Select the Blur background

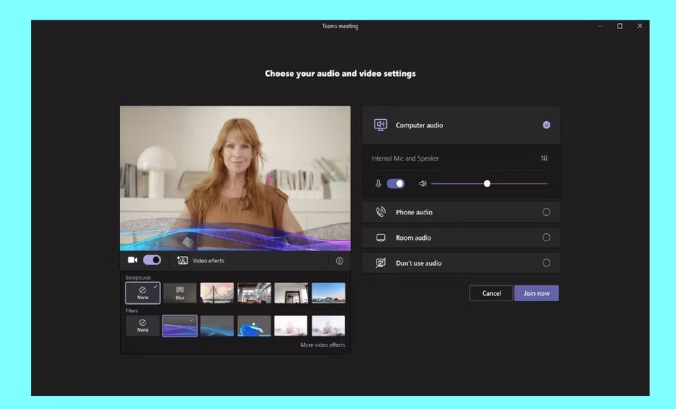pyautogui.click(x=180, y=293)
